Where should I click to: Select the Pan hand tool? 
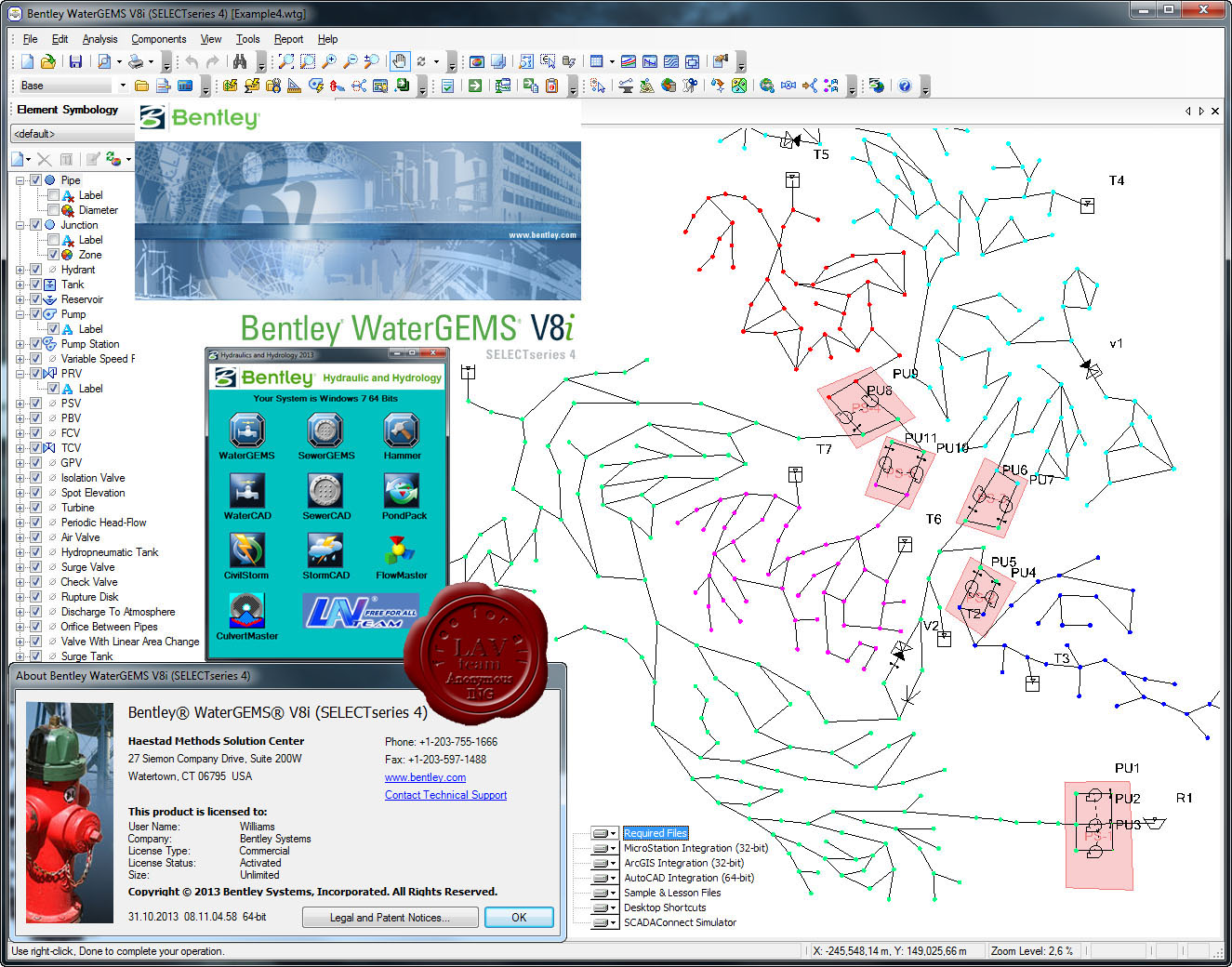pos(399,61)
